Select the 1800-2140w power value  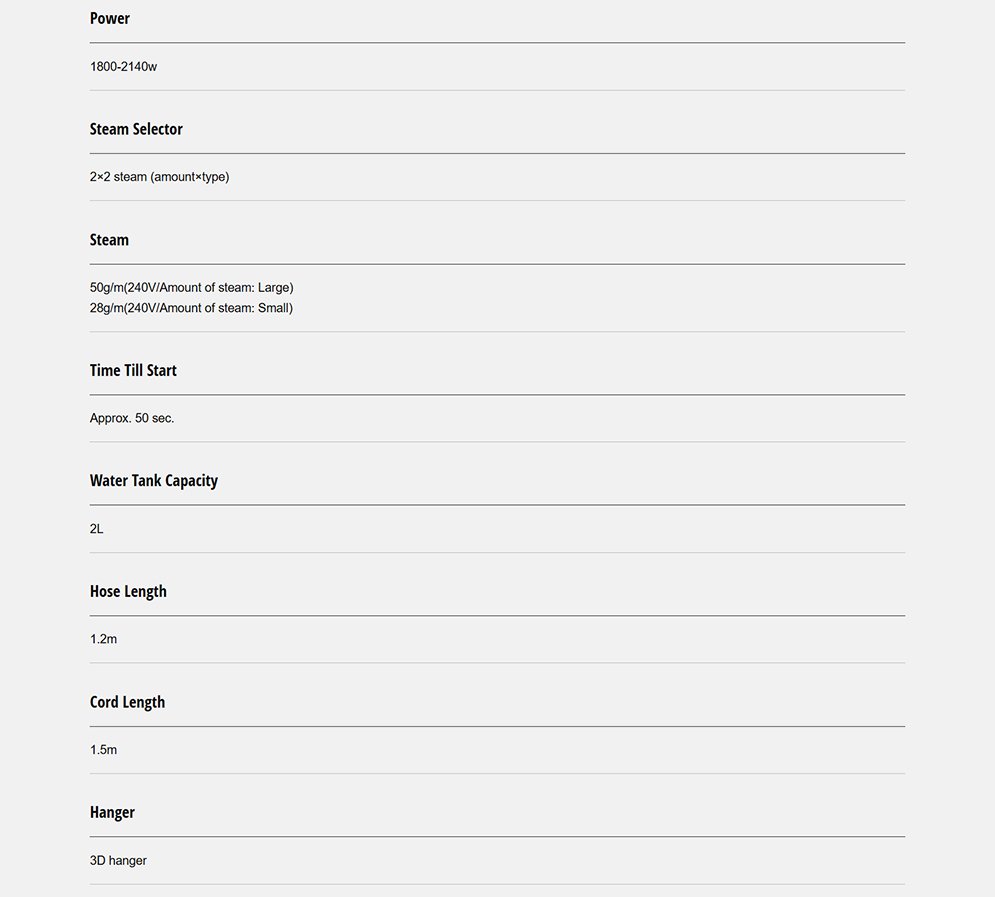click(123, 67)
